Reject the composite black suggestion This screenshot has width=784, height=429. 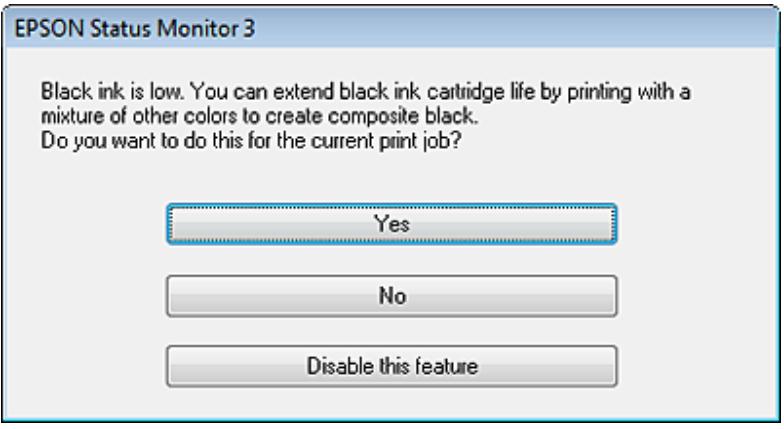point(392,296)
